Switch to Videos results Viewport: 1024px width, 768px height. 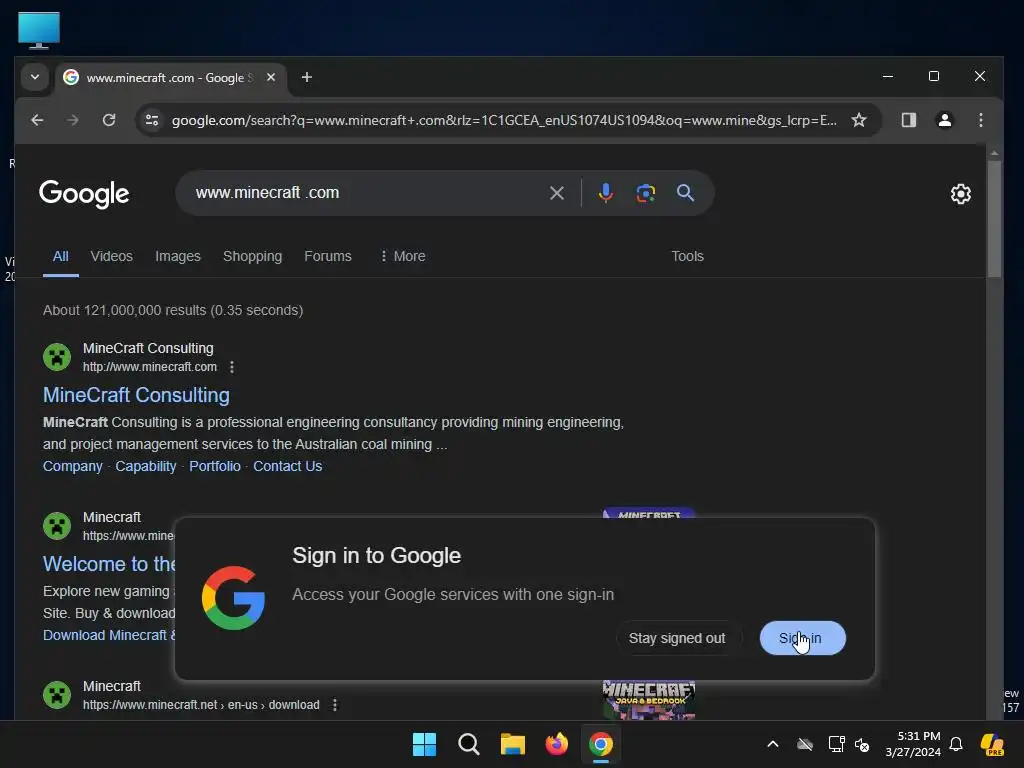click(112, 256)
